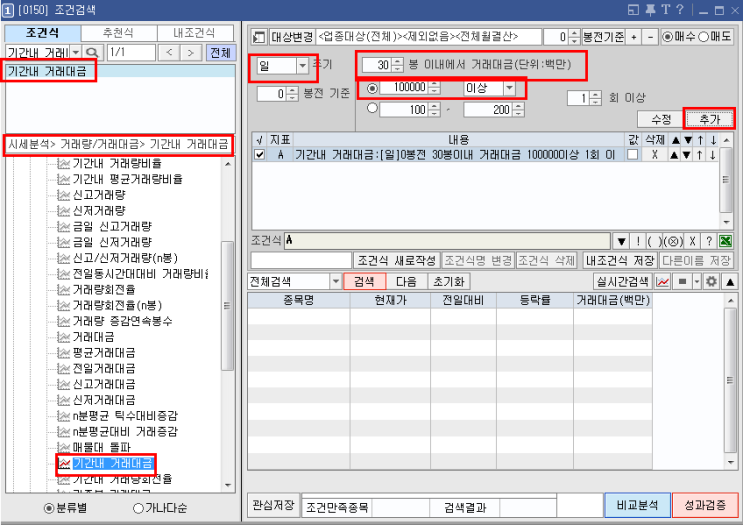Insert NOT operator with the ! button

[x=638, y=241]
